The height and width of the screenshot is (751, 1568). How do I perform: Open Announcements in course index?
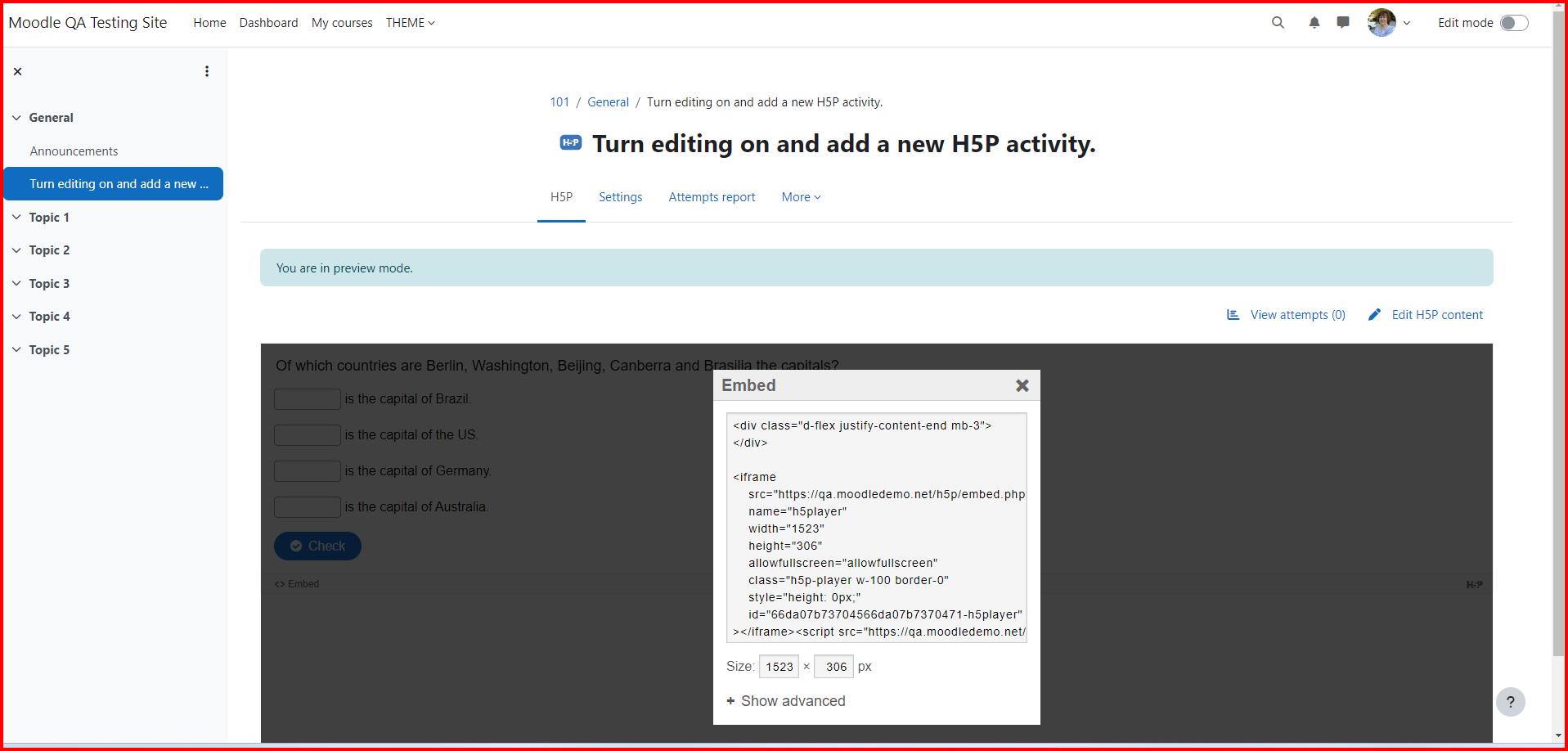[74, 151]
